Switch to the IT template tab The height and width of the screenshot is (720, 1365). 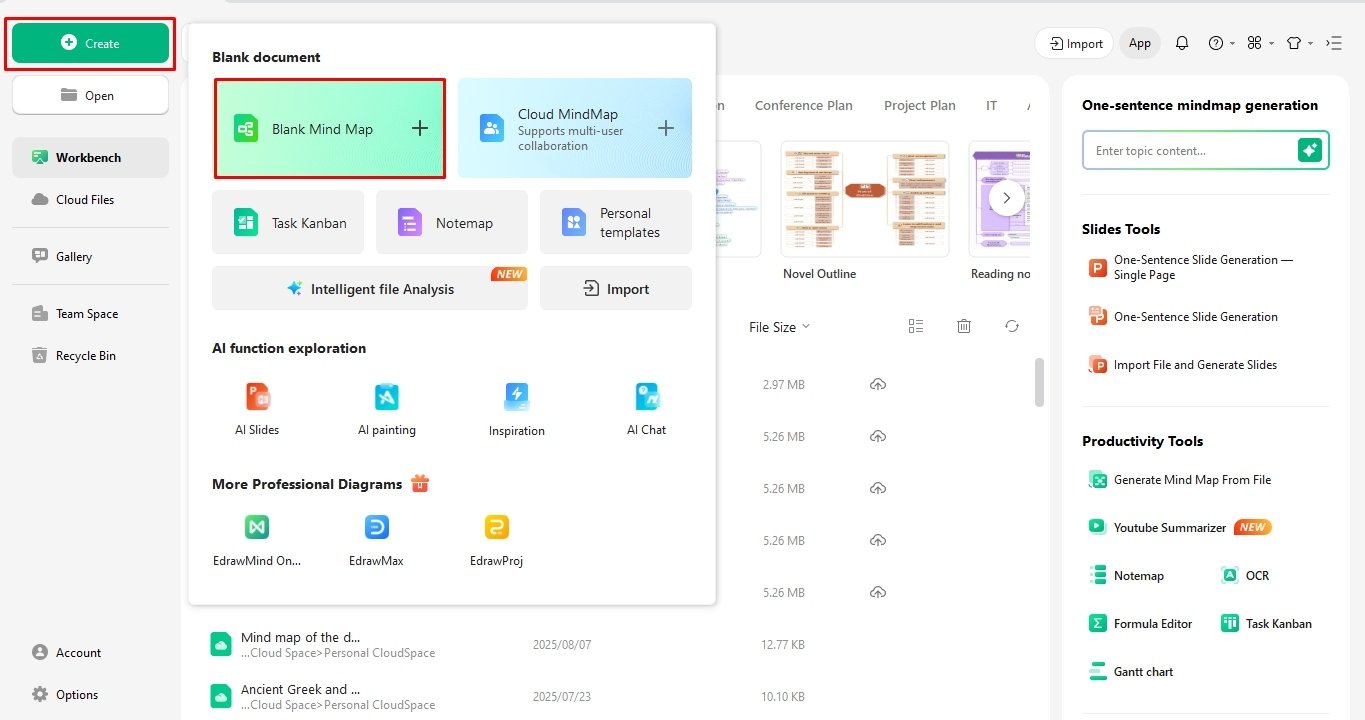(x=992, y=105)
